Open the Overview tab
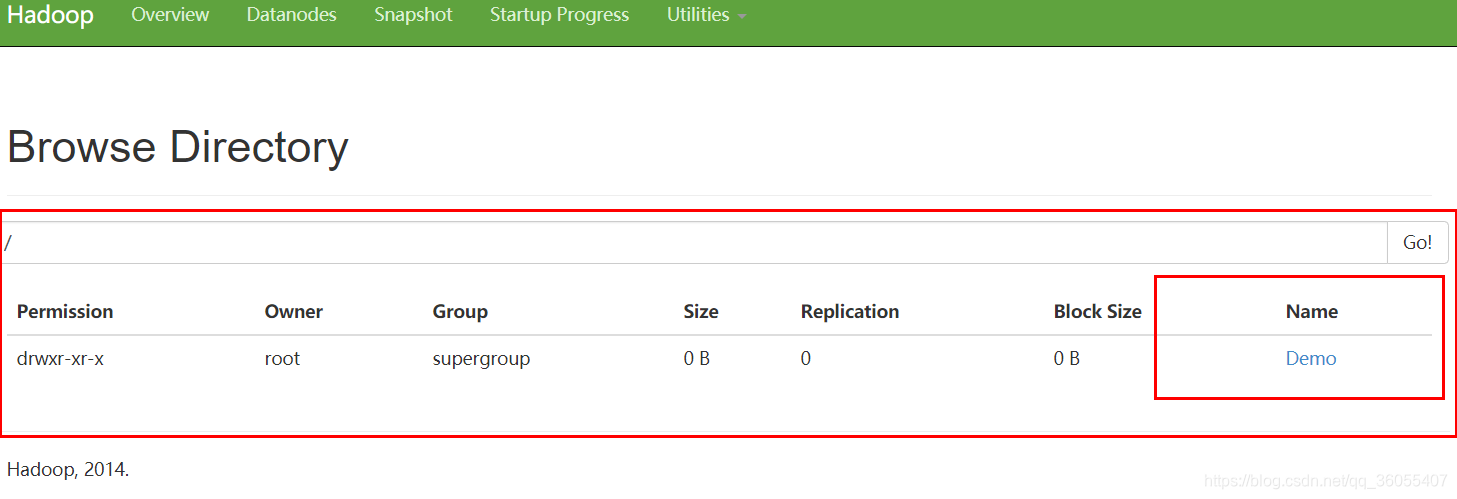Image resolution: width=1457 pixels, height=499 pixels. pyautogui.click(x=170, y=15)
